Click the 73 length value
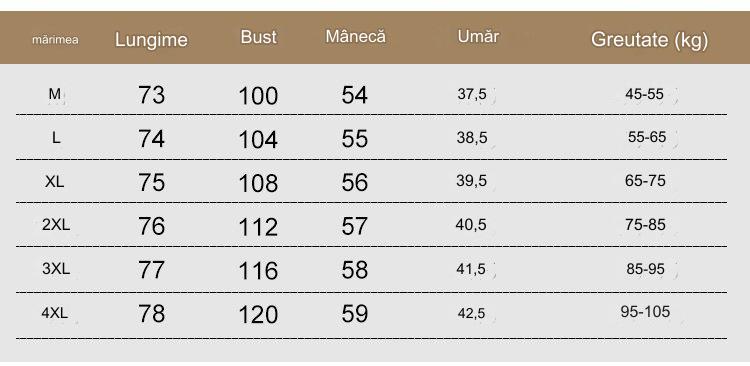 pos(152,95)
